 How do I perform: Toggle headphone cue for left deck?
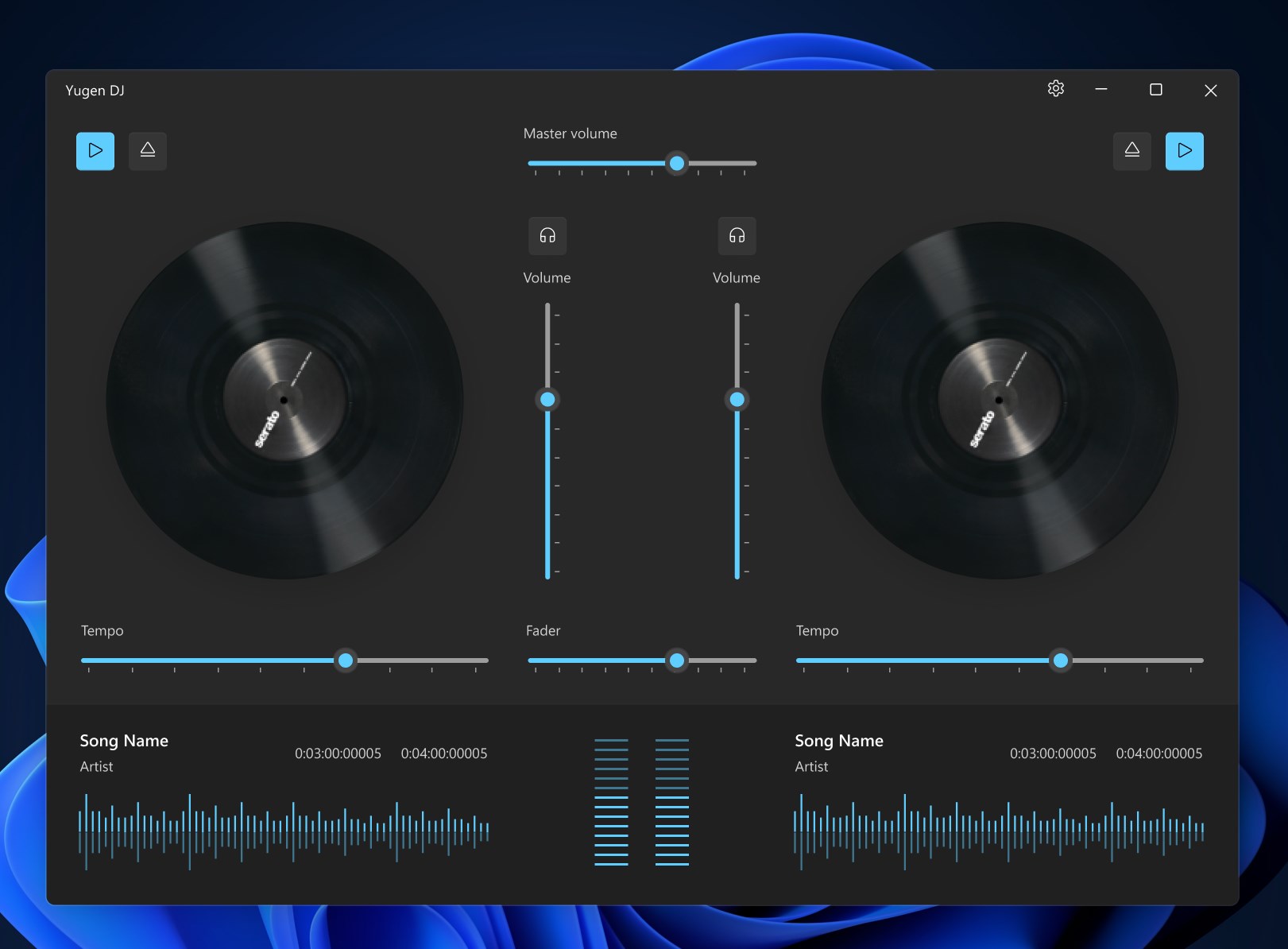click(x=547, y=236)
